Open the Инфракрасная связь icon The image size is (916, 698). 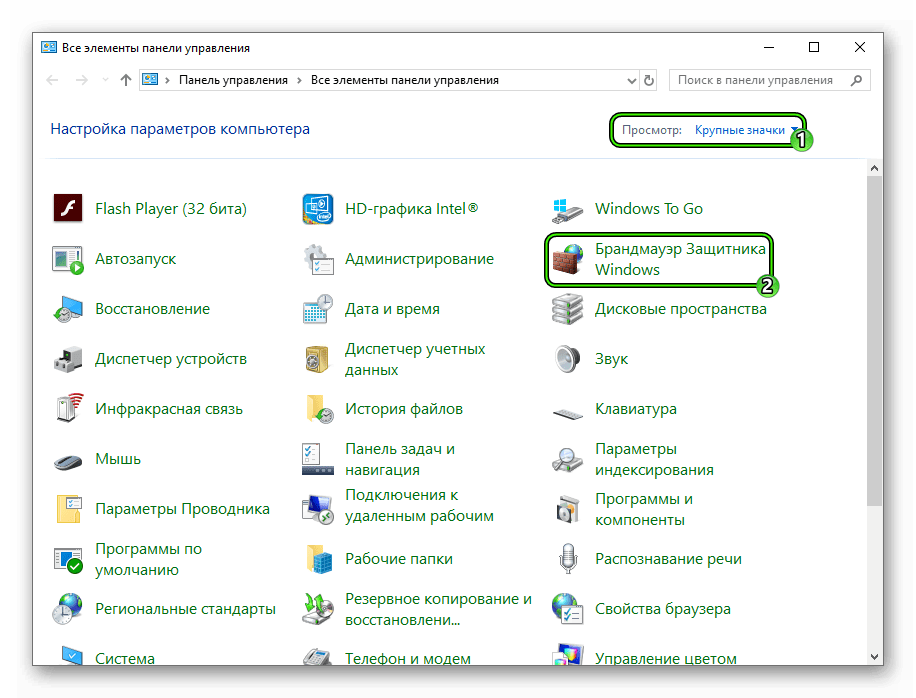(x=68, y=409)
